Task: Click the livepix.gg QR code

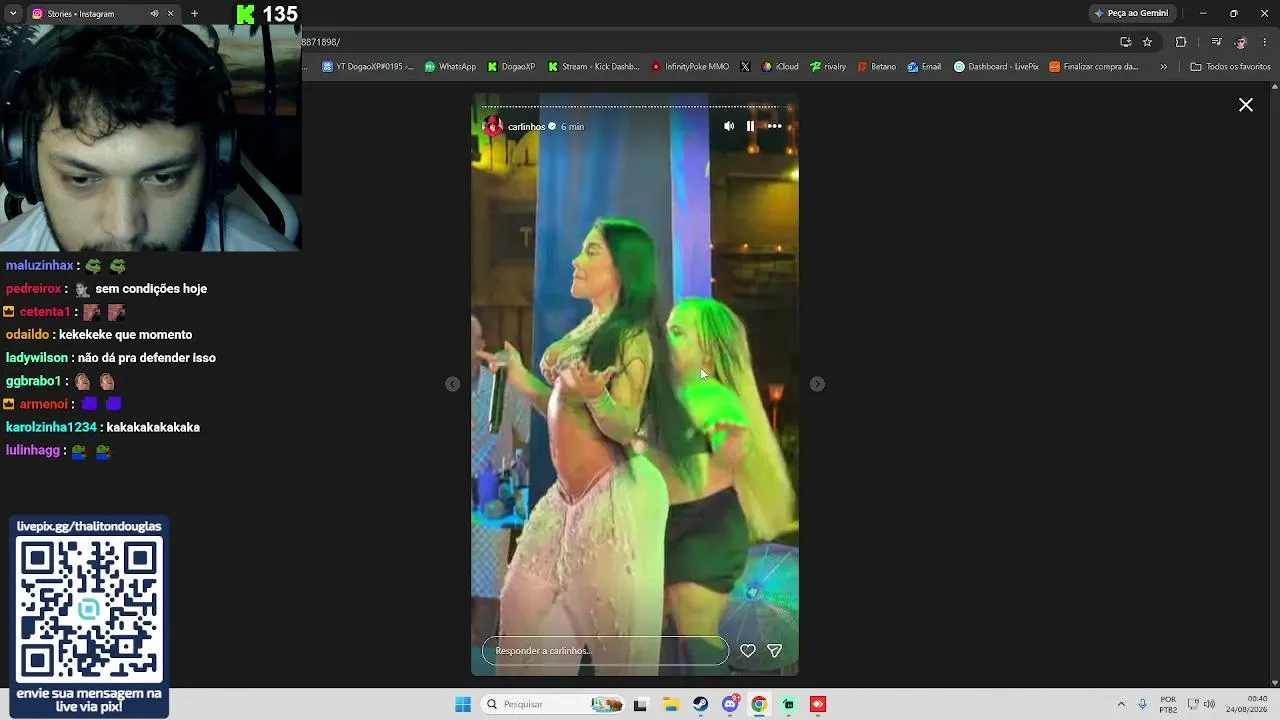Action: coord(89,608)
